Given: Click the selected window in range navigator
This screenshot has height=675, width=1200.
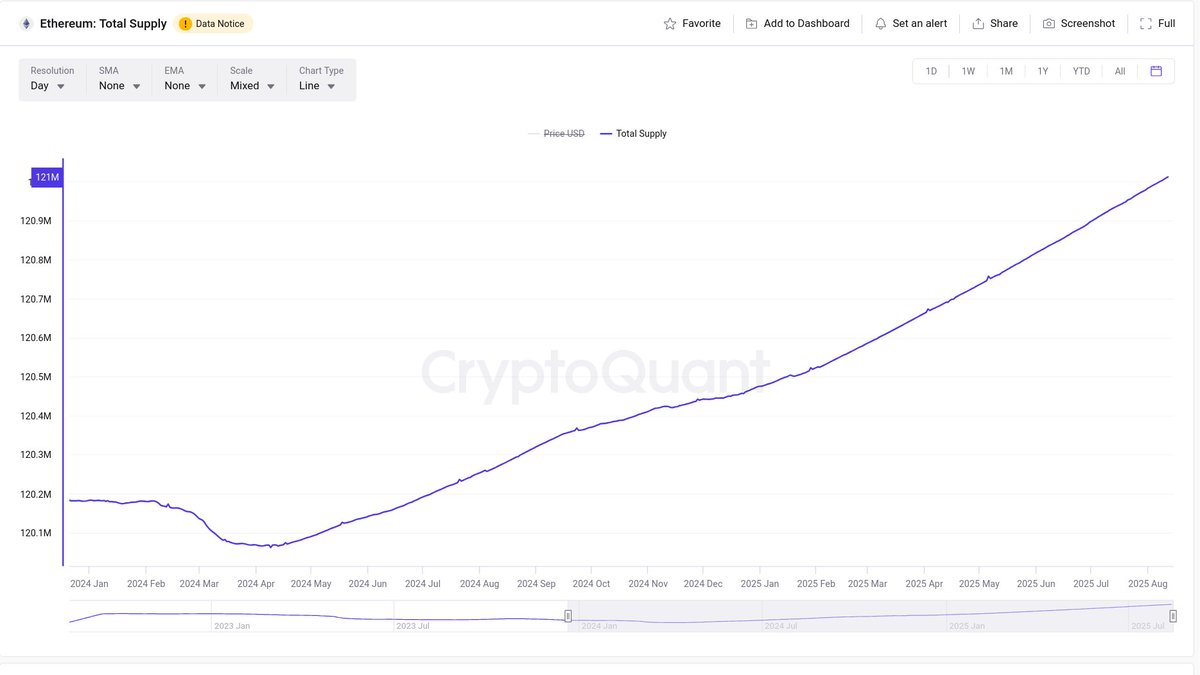Looking at the screenshot, I should [x=870, y=616].
